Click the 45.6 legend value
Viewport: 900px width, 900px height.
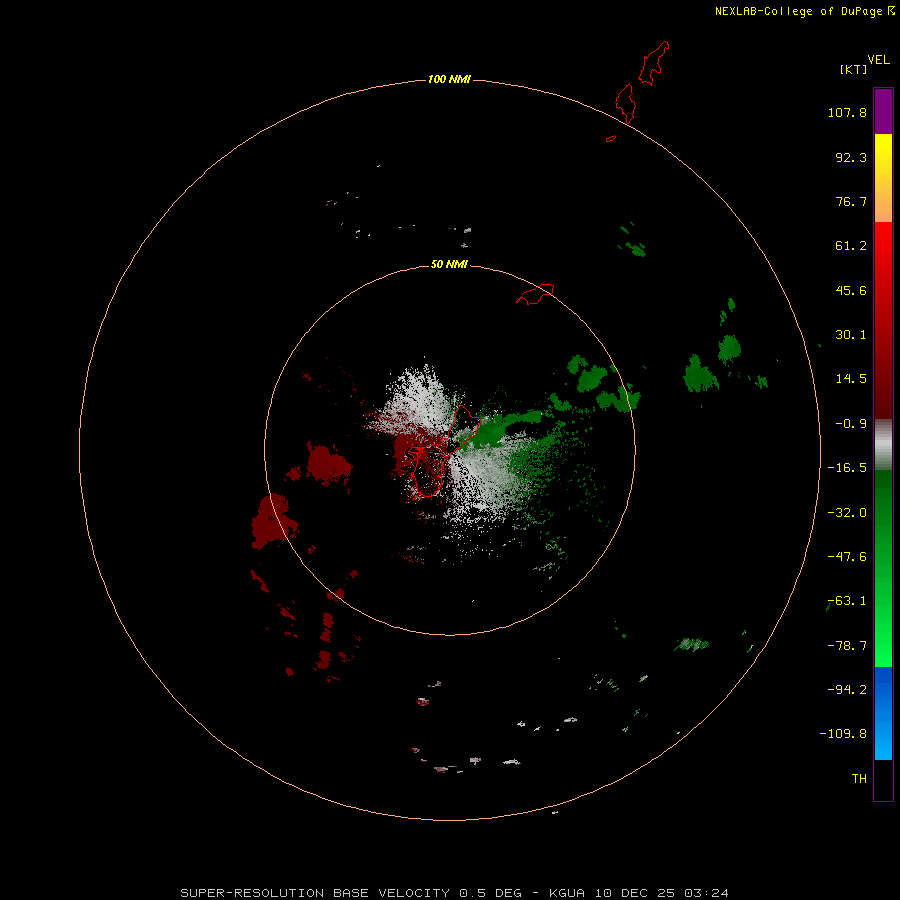(851, 290)
